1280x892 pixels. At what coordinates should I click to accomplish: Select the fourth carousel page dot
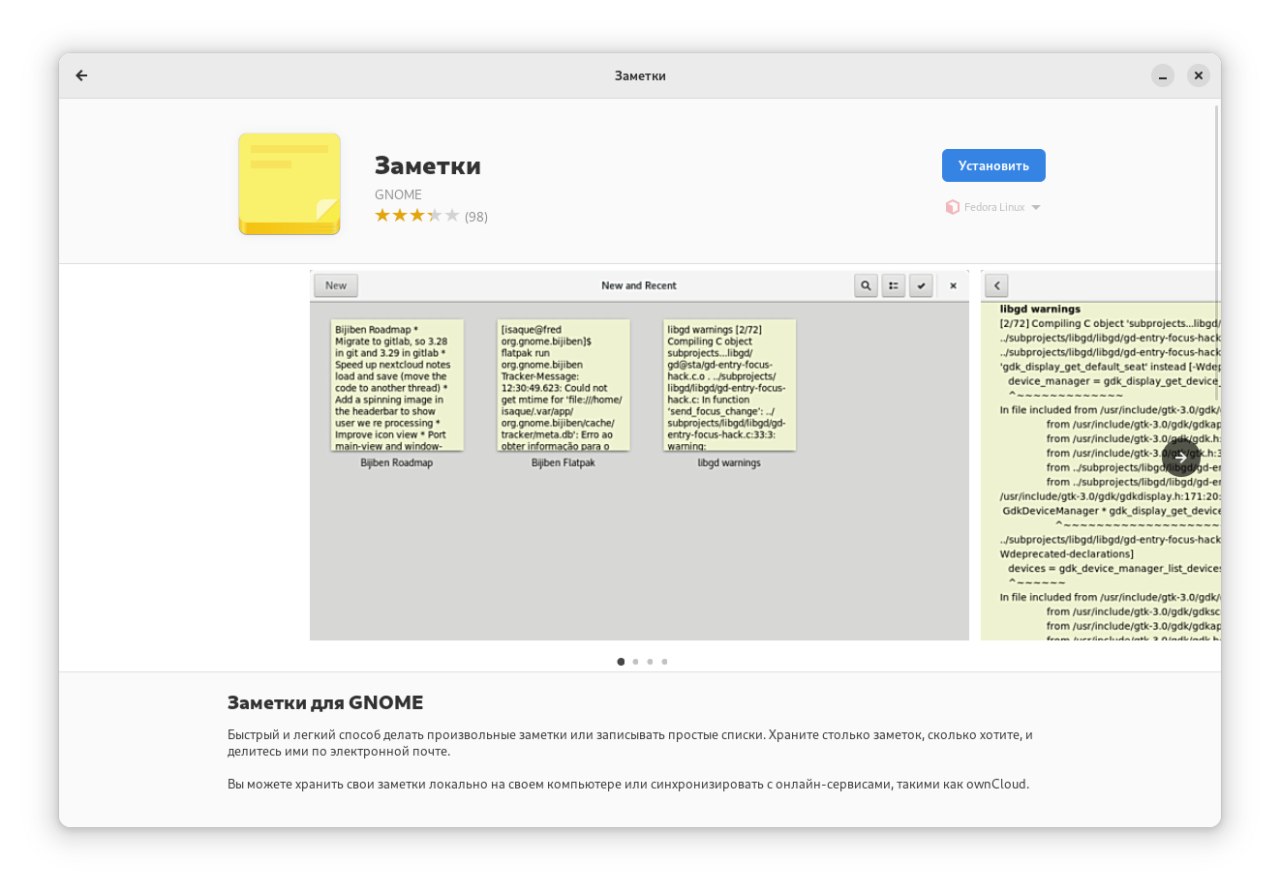click(x=664, y=661)
